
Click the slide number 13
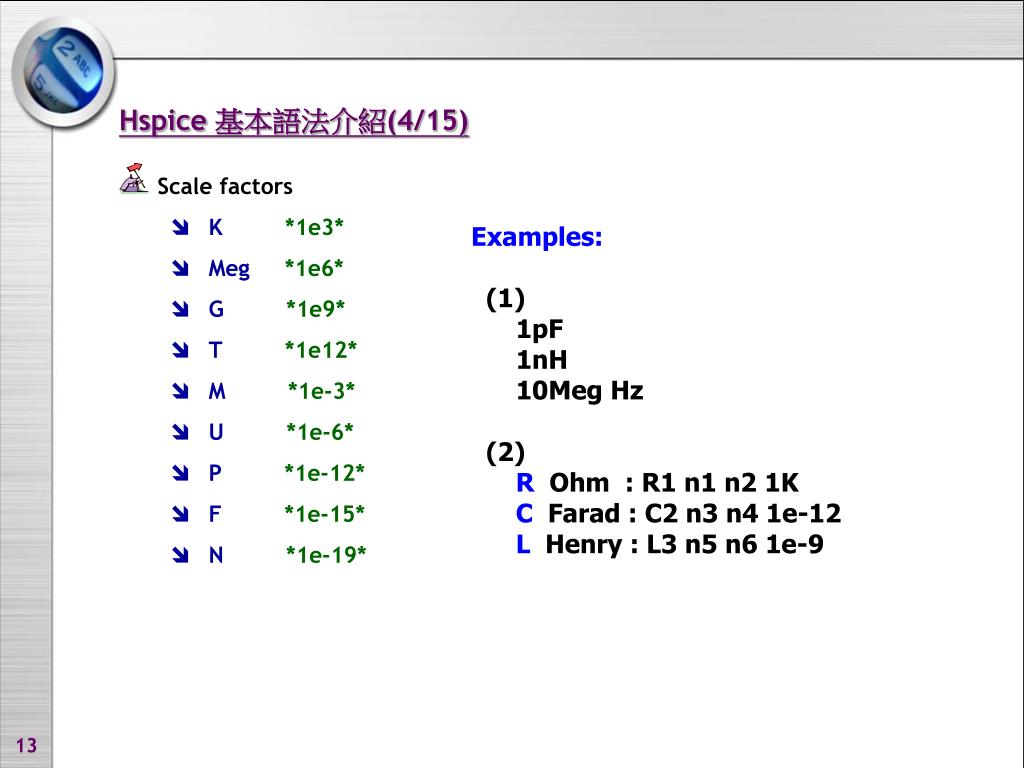tap(26, 745)
